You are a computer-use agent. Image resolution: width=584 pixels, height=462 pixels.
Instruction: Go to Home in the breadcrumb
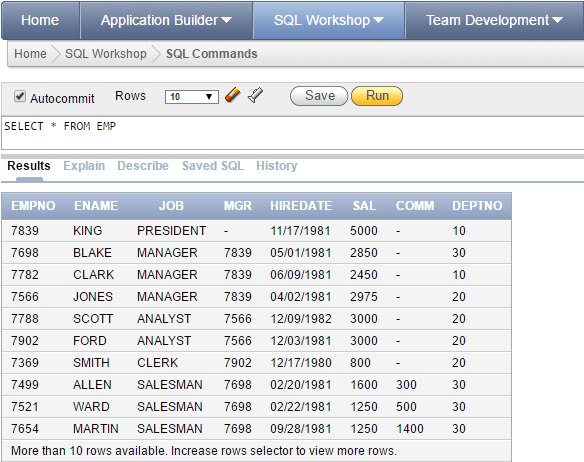(30, 54)
